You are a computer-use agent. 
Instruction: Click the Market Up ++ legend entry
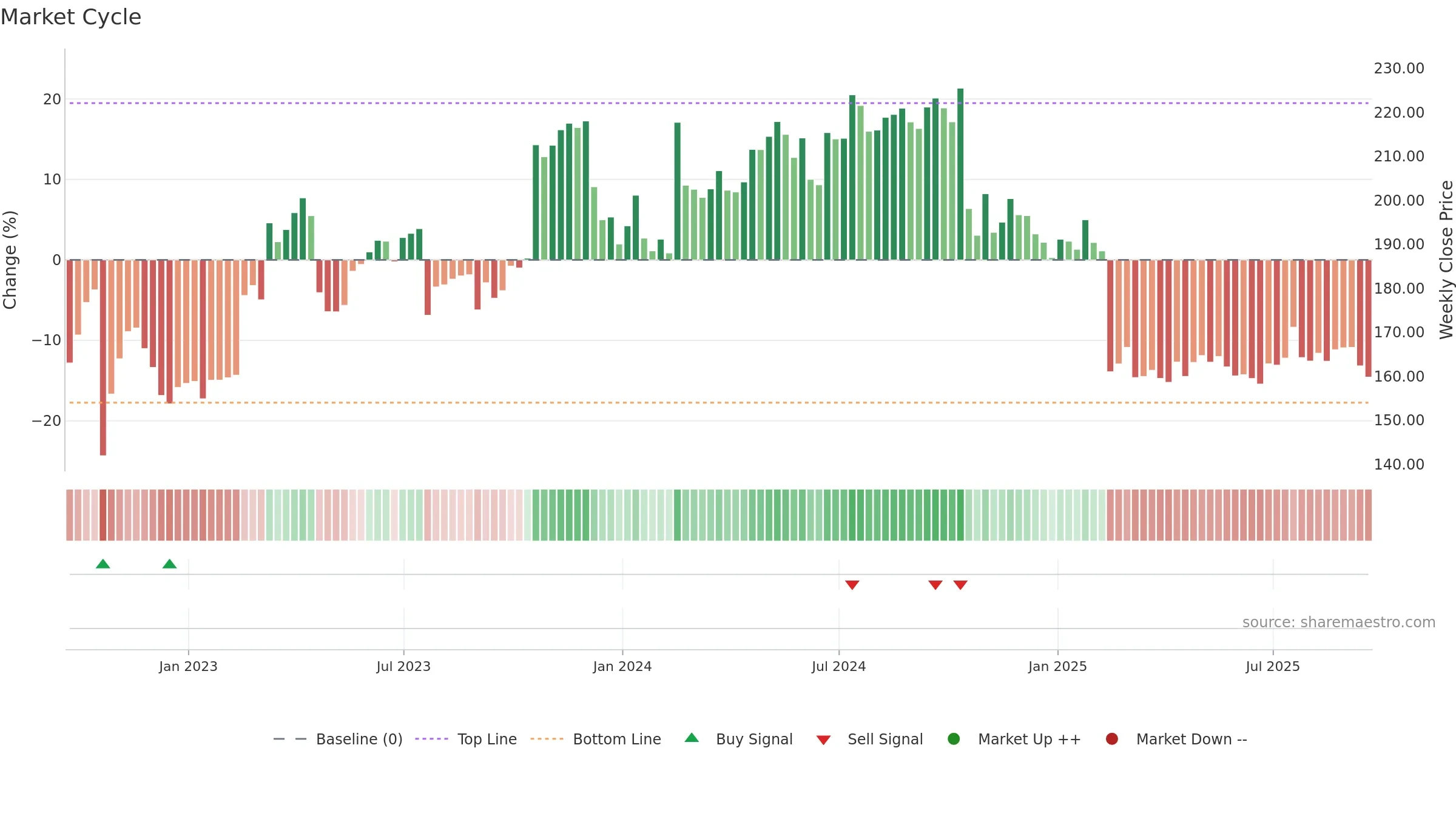[1014, 739]
